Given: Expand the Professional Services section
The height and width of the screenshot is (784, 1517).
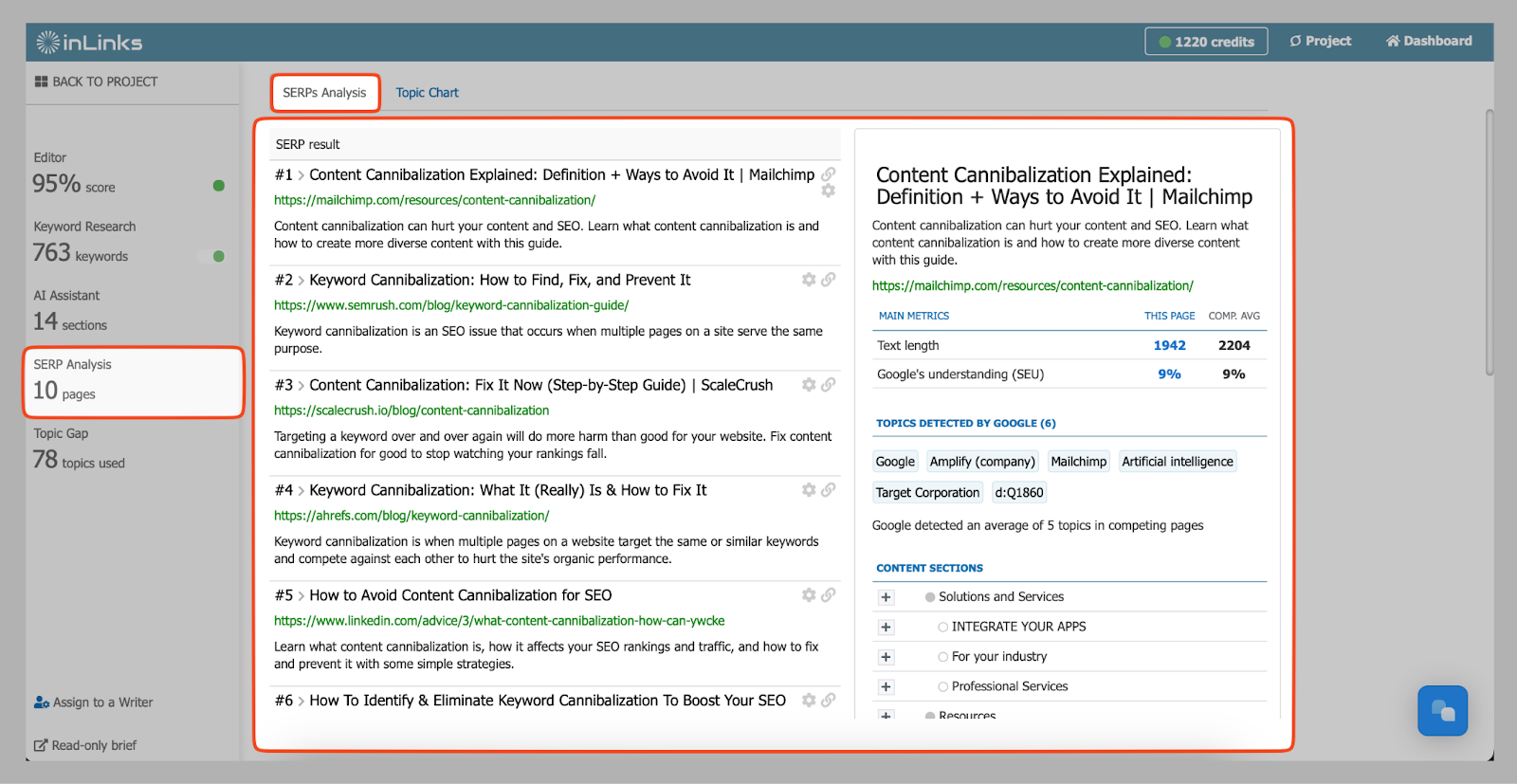Looking at the screenshot, I should click(886, 686).
